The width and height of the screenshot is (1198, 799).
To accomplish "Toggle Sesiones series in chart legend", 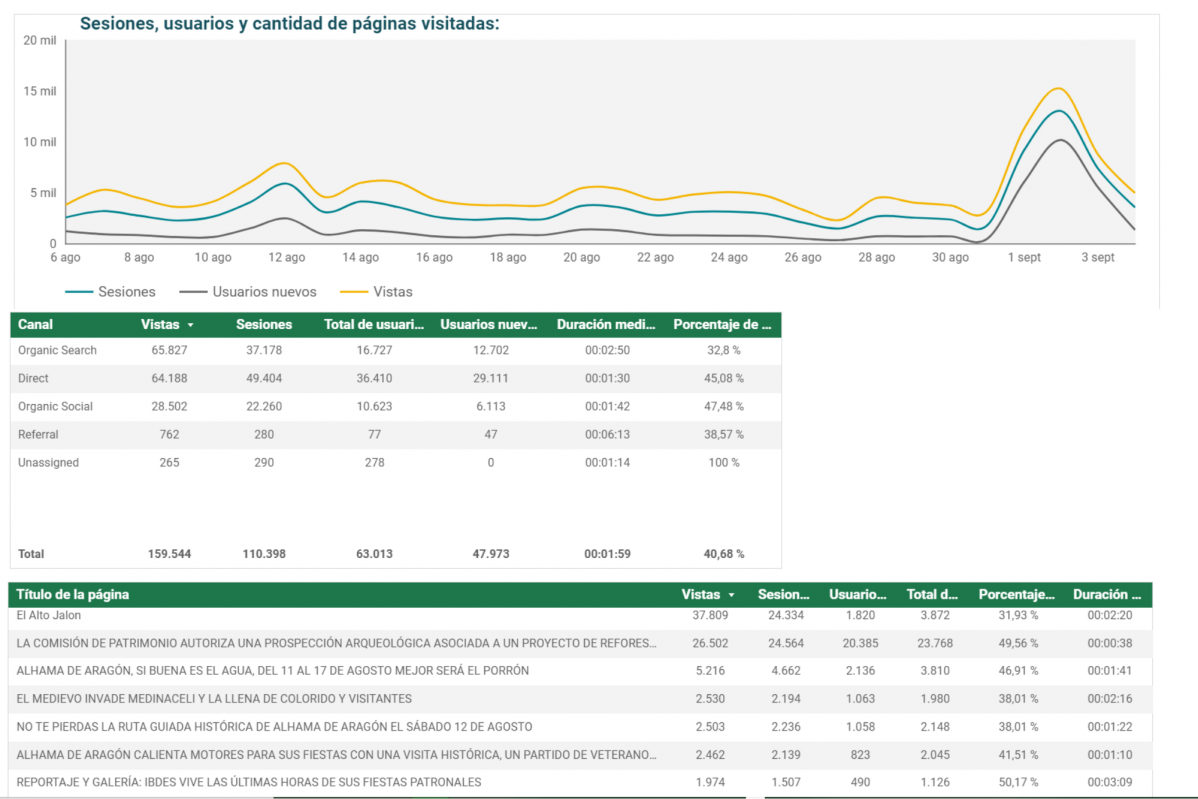I will [x=110, y=292].
